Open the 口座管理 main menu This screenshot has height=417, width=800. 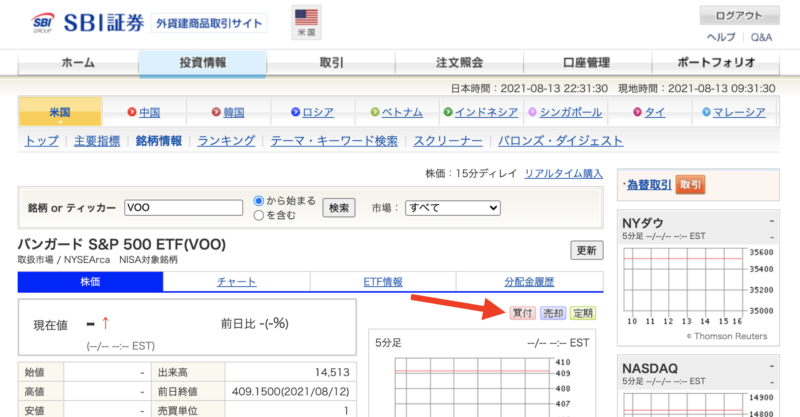[587, 63]
